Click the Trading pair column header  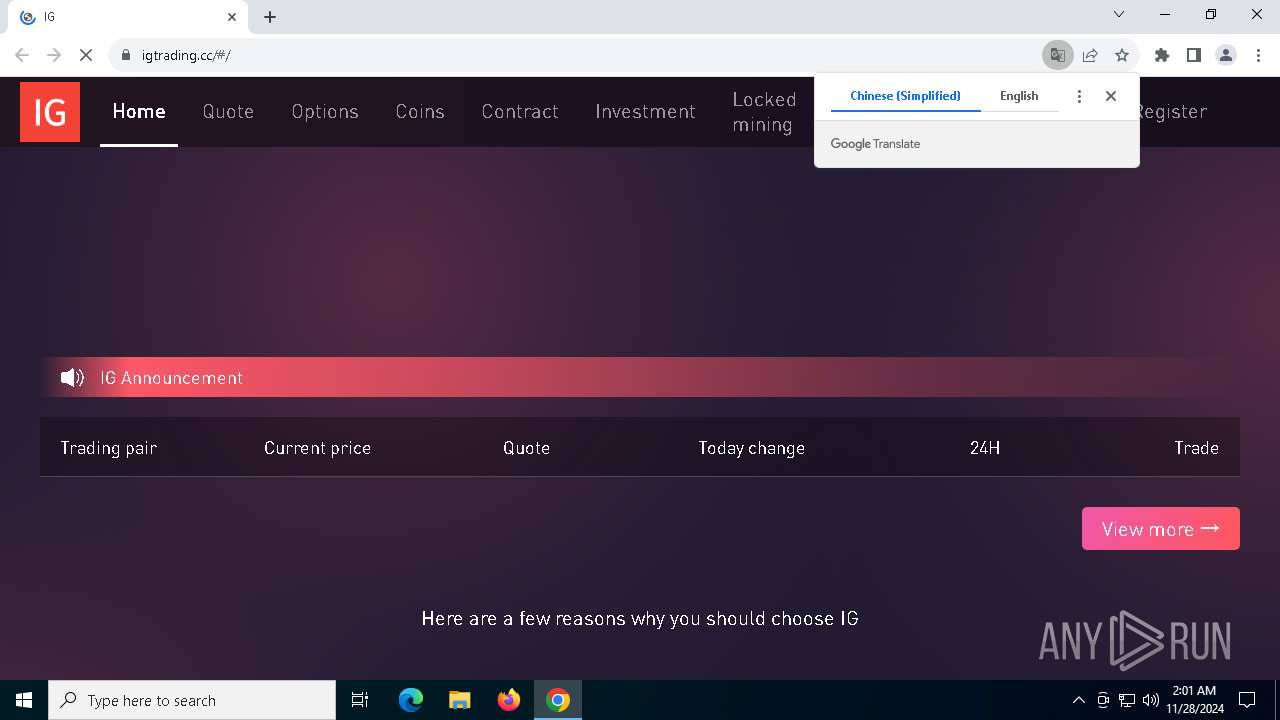108,448
